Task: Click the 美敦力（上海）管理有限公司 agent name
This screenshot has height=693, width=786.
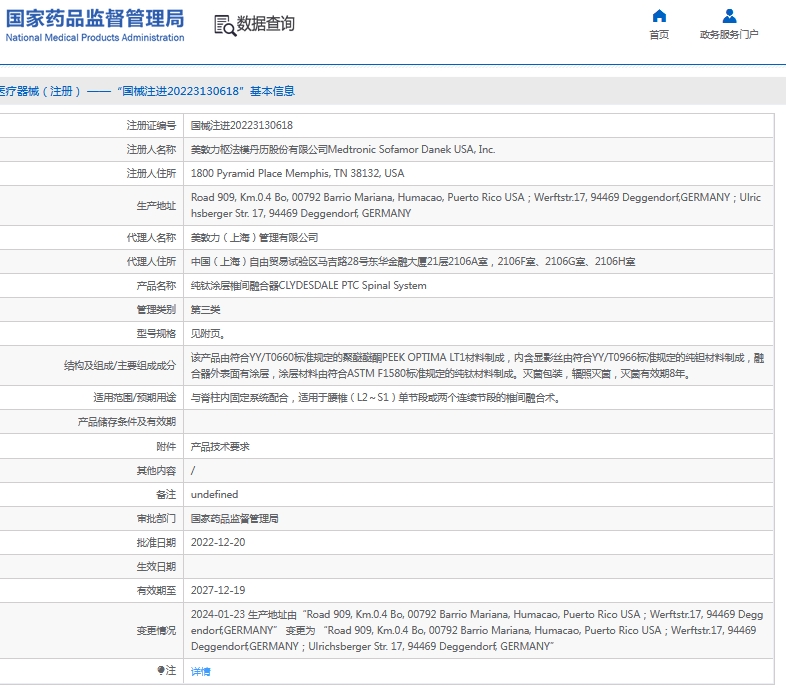Action: pos(254,237)
